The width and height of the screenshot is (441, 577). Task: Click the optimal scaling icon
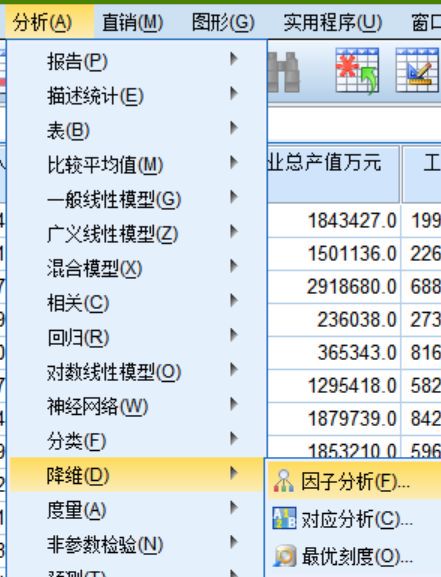point(284,556)
